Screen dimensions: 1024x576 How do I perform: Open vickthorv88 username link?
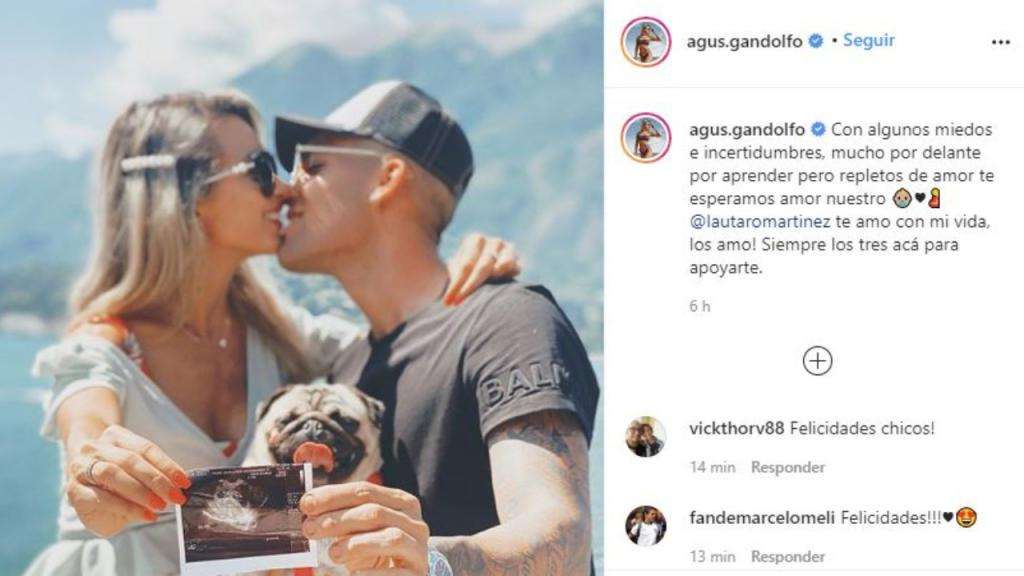[737, 428]
